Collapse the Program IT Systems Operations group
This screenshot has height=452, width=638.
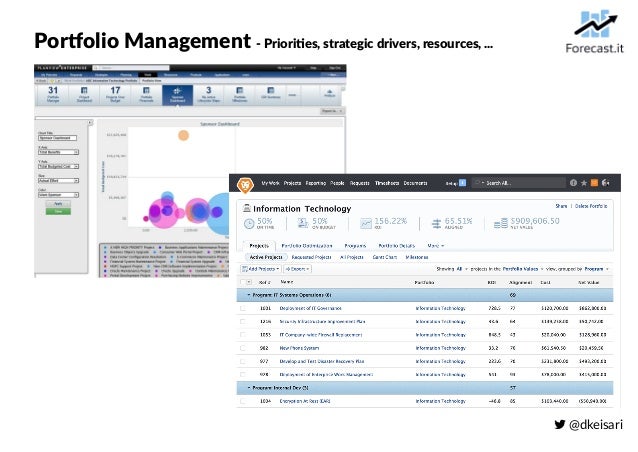249,295
